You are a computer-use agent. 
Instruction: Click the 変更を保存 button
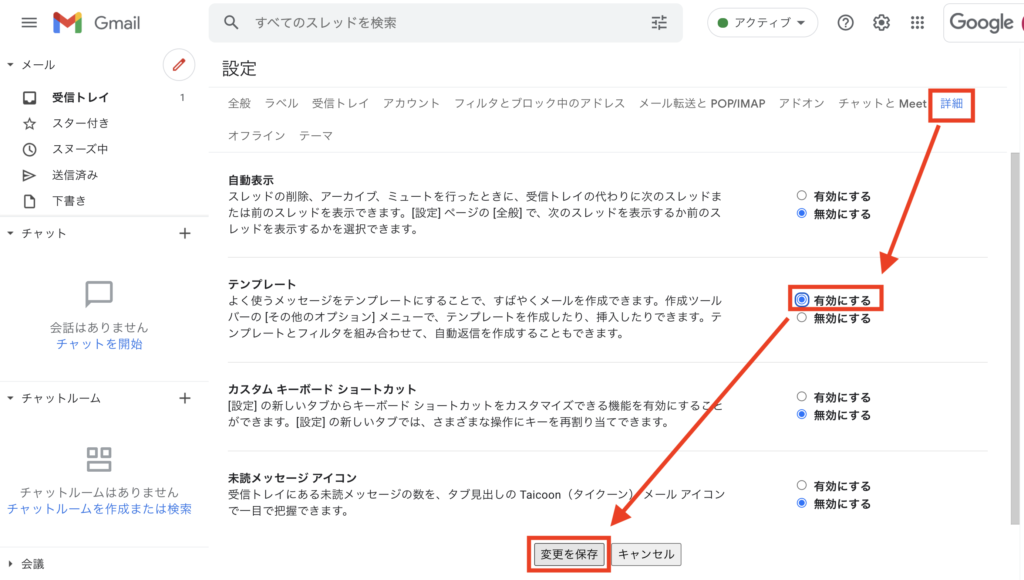[x=569, y=554]
